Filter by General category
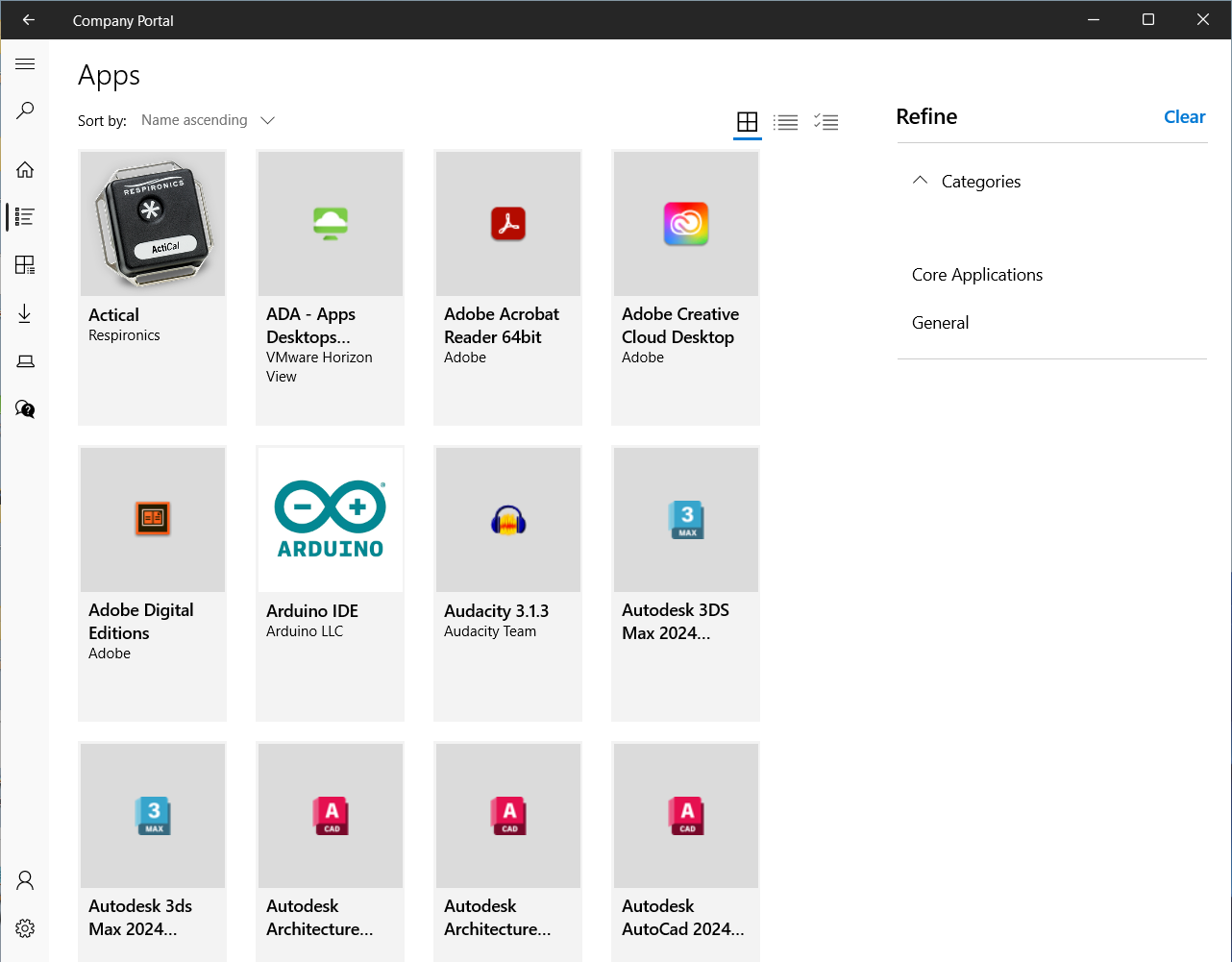Screen dimensions: 1232x962 (940, 323)
